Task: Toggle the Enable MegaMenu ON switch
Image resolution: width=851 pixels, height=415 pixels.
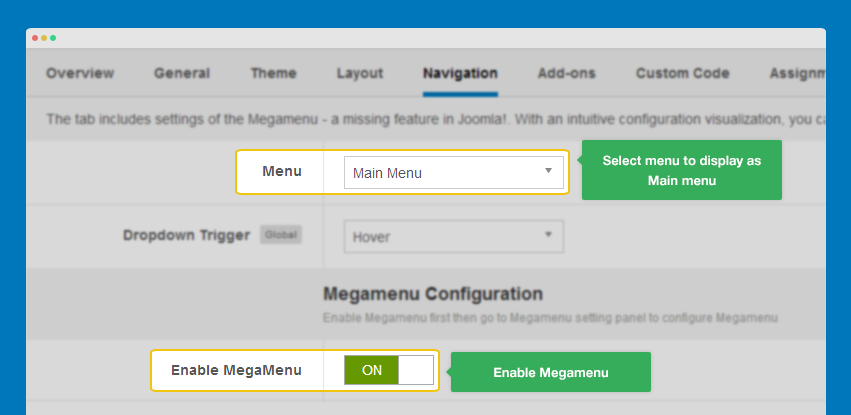Action: click(389, 370)
